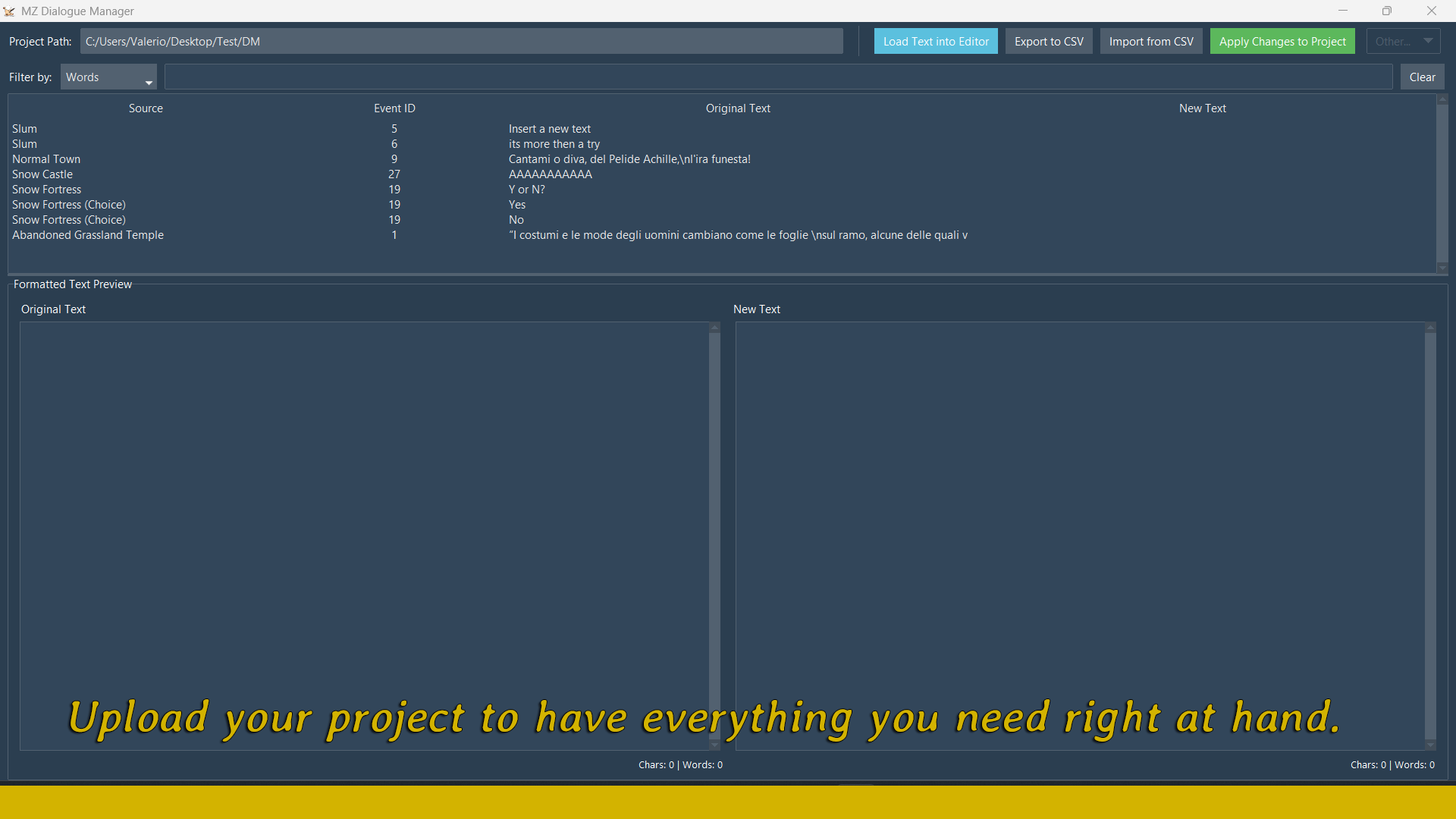This screenshot has width=1456, height=819.
Task: Click the Project Path input field
Action: coord(461,42)
